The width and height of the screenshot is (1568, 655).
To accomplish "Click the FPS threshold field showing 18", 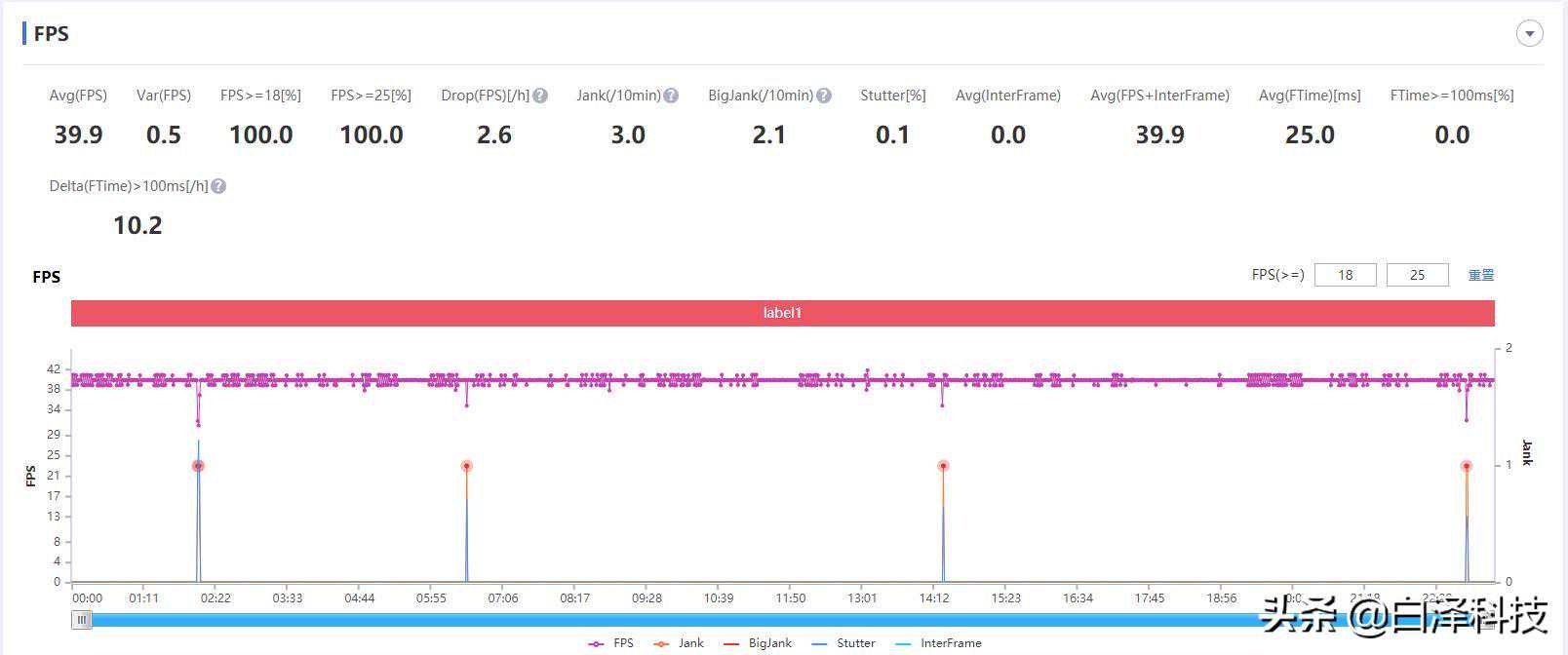I will click(x=1345, y=275).
